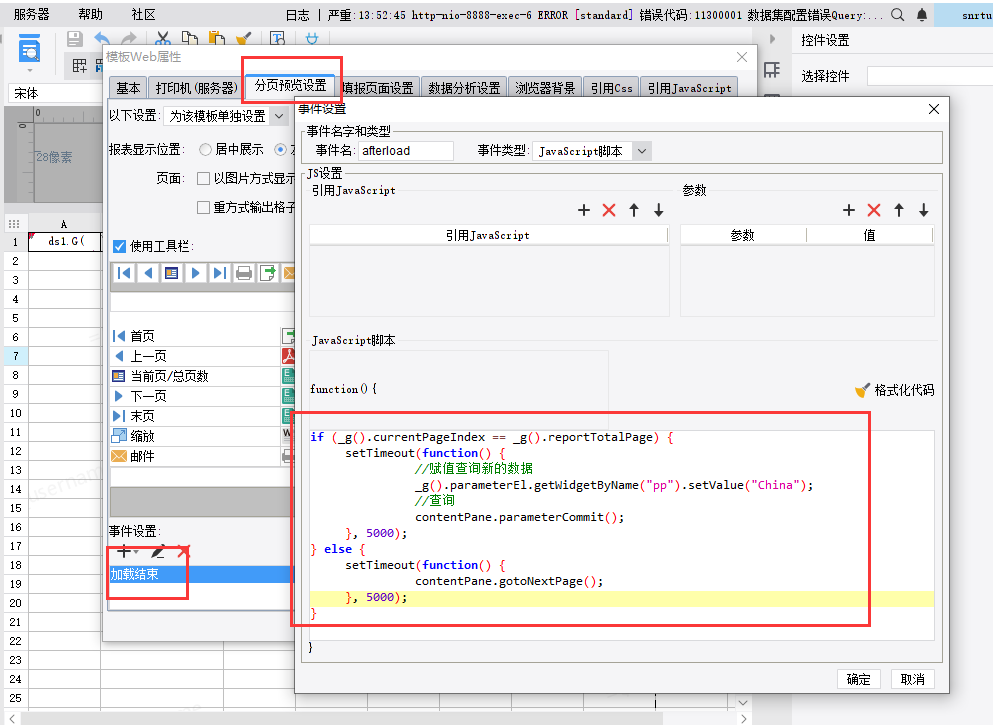
Task: Click previous page icon in toolbar preview
Action: (148, 273)
